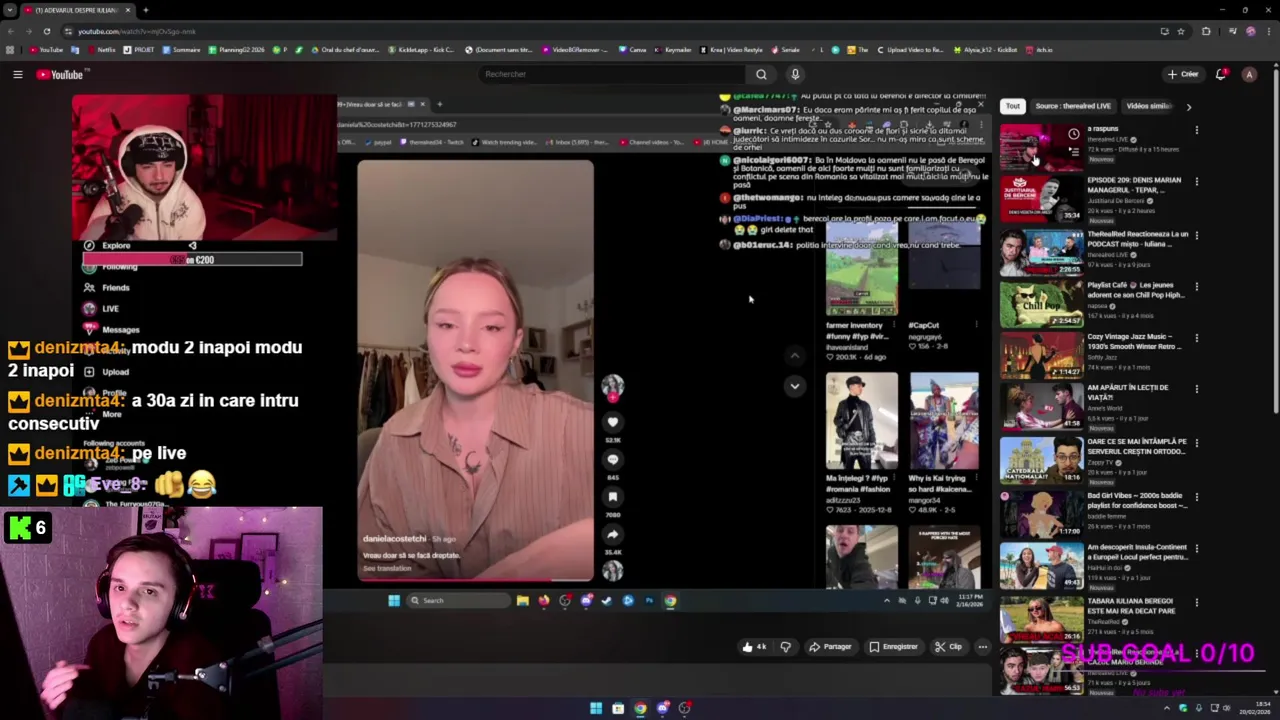Select the Source : therealred LIVE chip
Viewport: 1280px width, 720px height.
pyautogui.click(x=1073, y=106)
